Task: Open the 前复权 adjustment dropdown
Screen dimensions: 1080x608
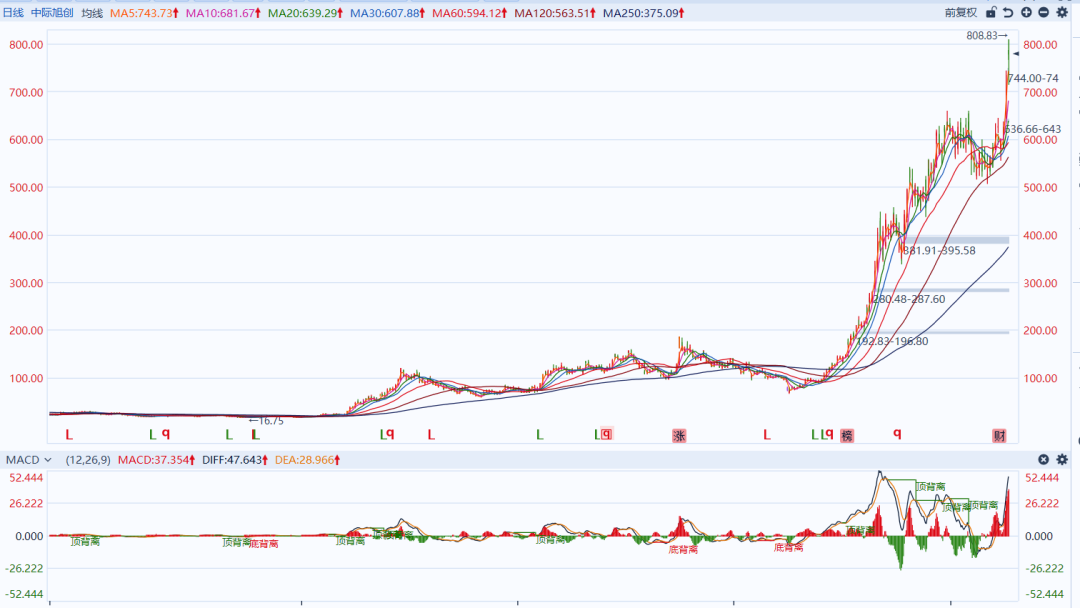Action: click(x=960, y=13)
